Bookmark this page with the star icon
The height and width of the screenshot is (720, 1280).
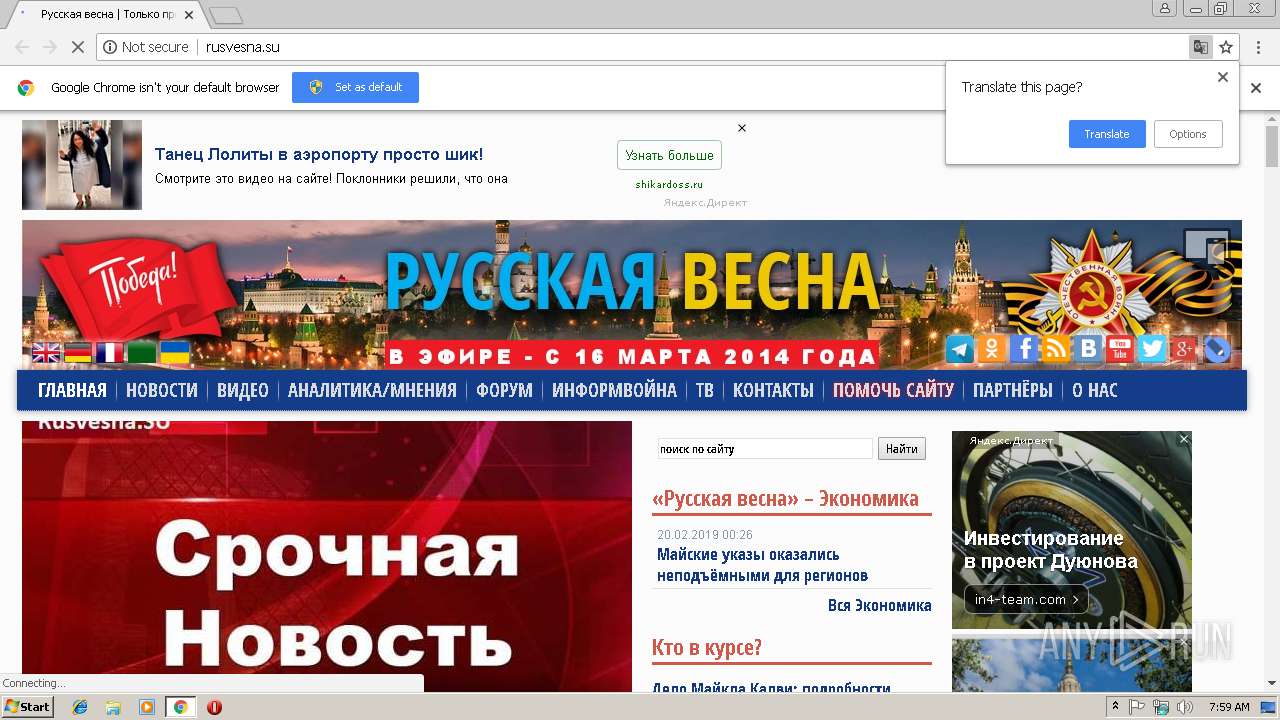1226,47
